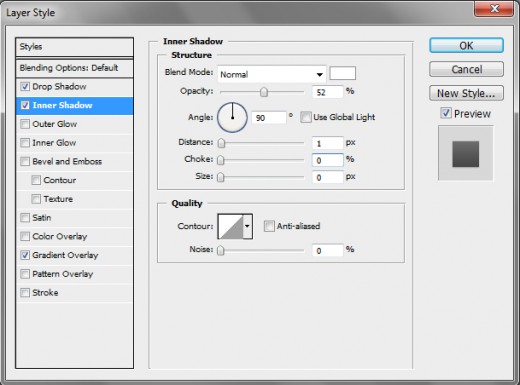Screen dimensions: 520x385
Task: Select the Outer Glow style row
Action: pyautogui.click(x=74, y=124)
